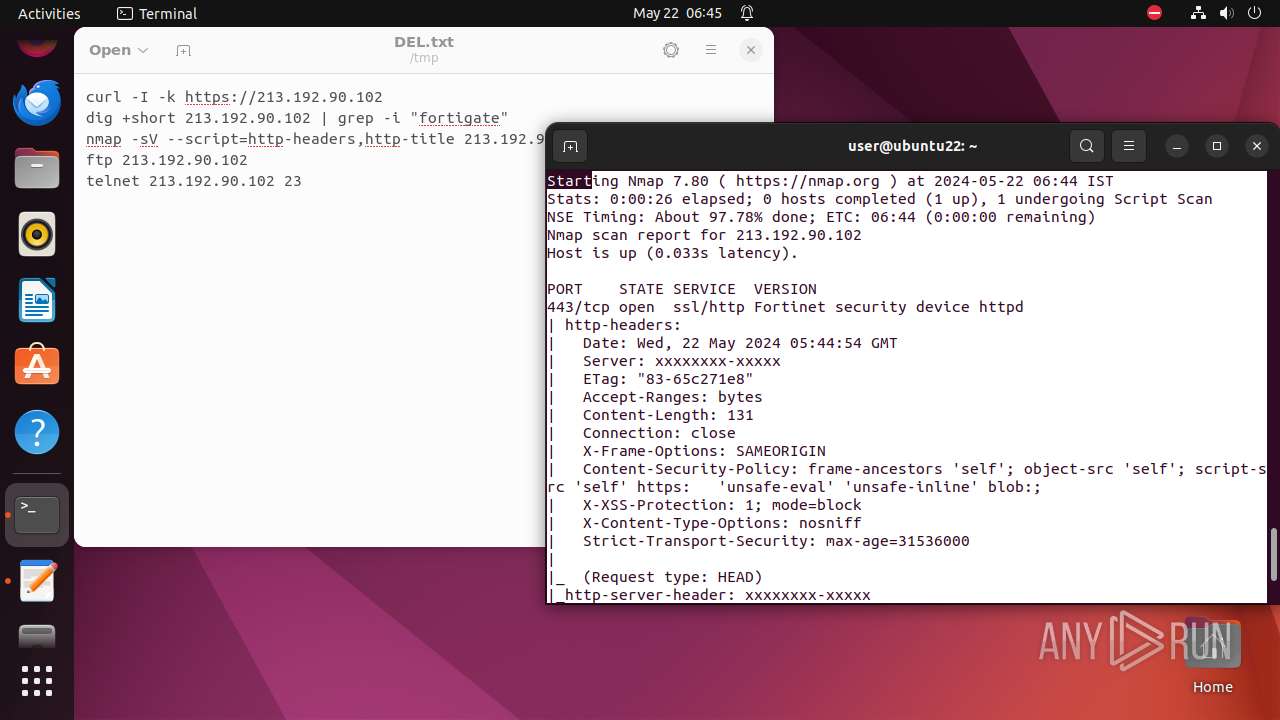The image size is (1280, 720).
Task: Open Ubuntu Software store icon
Action: [37, 366]
